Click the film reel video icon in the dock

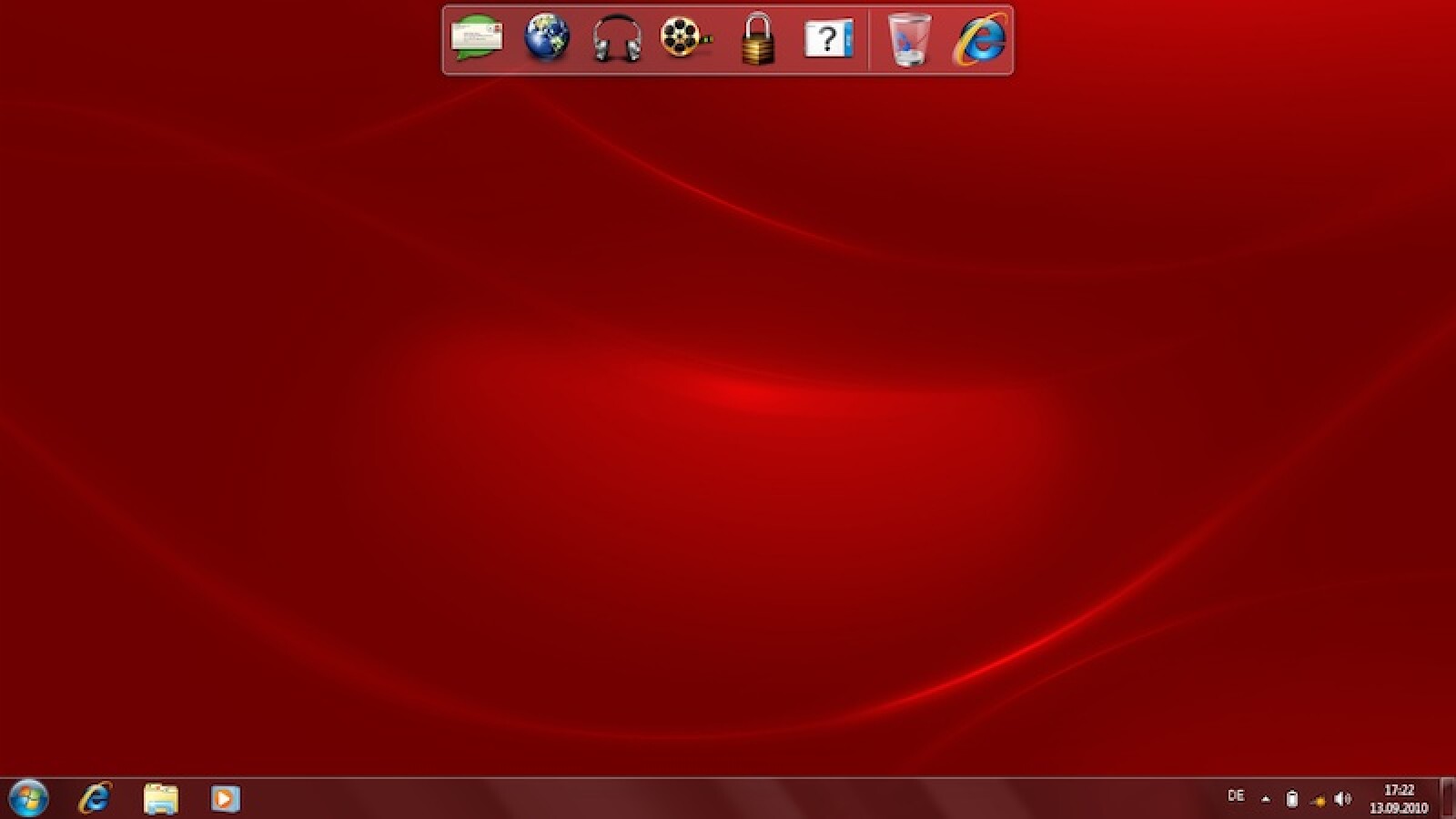coord(685,39)
